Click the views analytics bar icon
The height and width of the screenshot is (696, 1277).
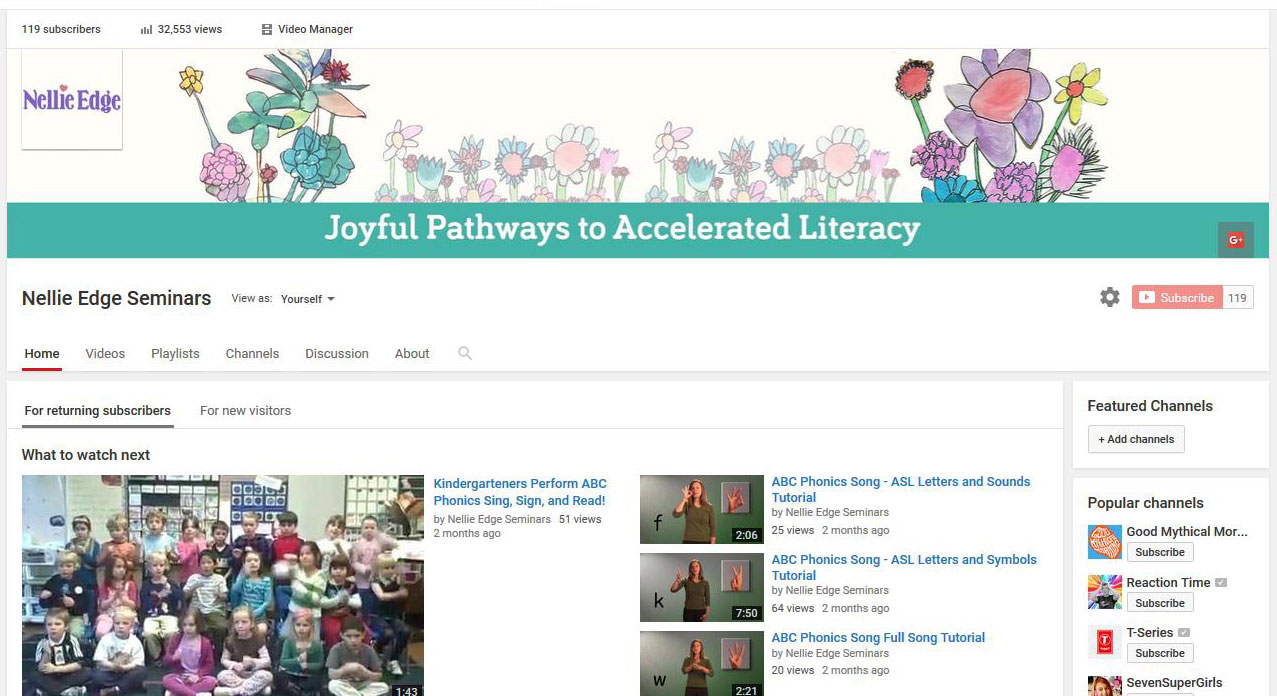coord(146,30)
